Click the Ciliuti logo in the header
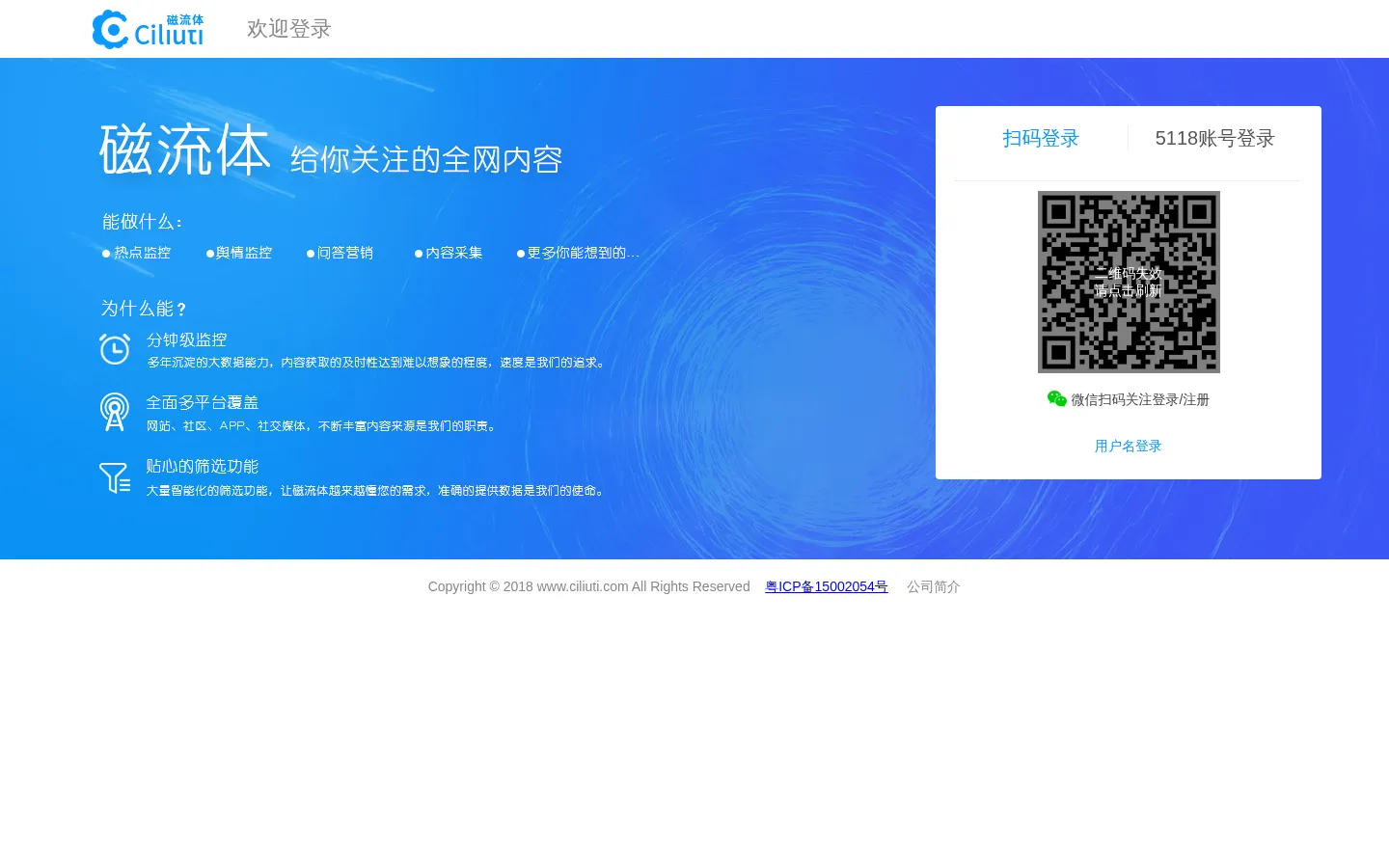The height and width of the screenshot is (868, 1389). [x=148, y=29]
